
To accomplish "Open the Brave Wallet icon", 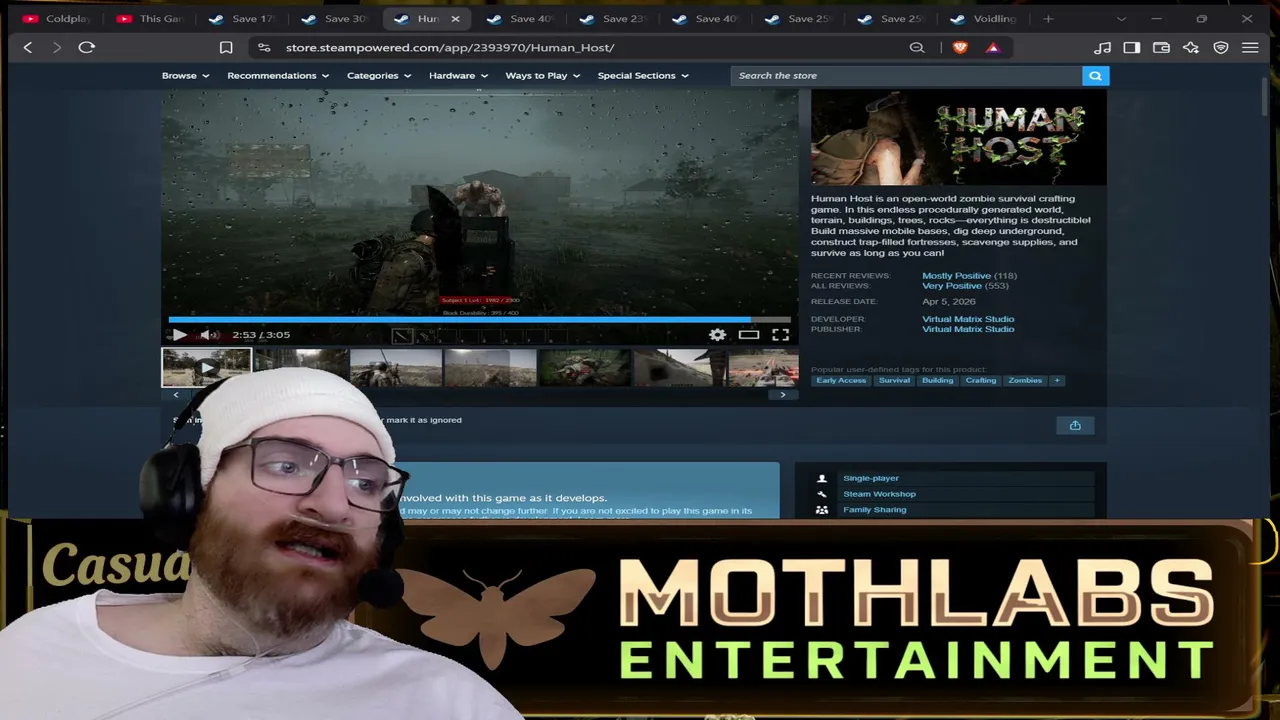I will point(1161,47).
